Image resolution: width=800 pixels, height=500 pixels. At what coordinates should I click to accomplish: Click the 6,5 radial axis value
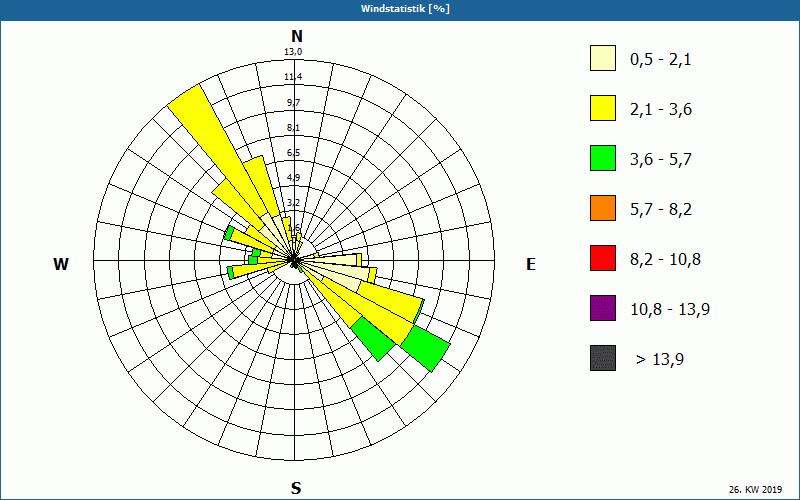point(293,153)
